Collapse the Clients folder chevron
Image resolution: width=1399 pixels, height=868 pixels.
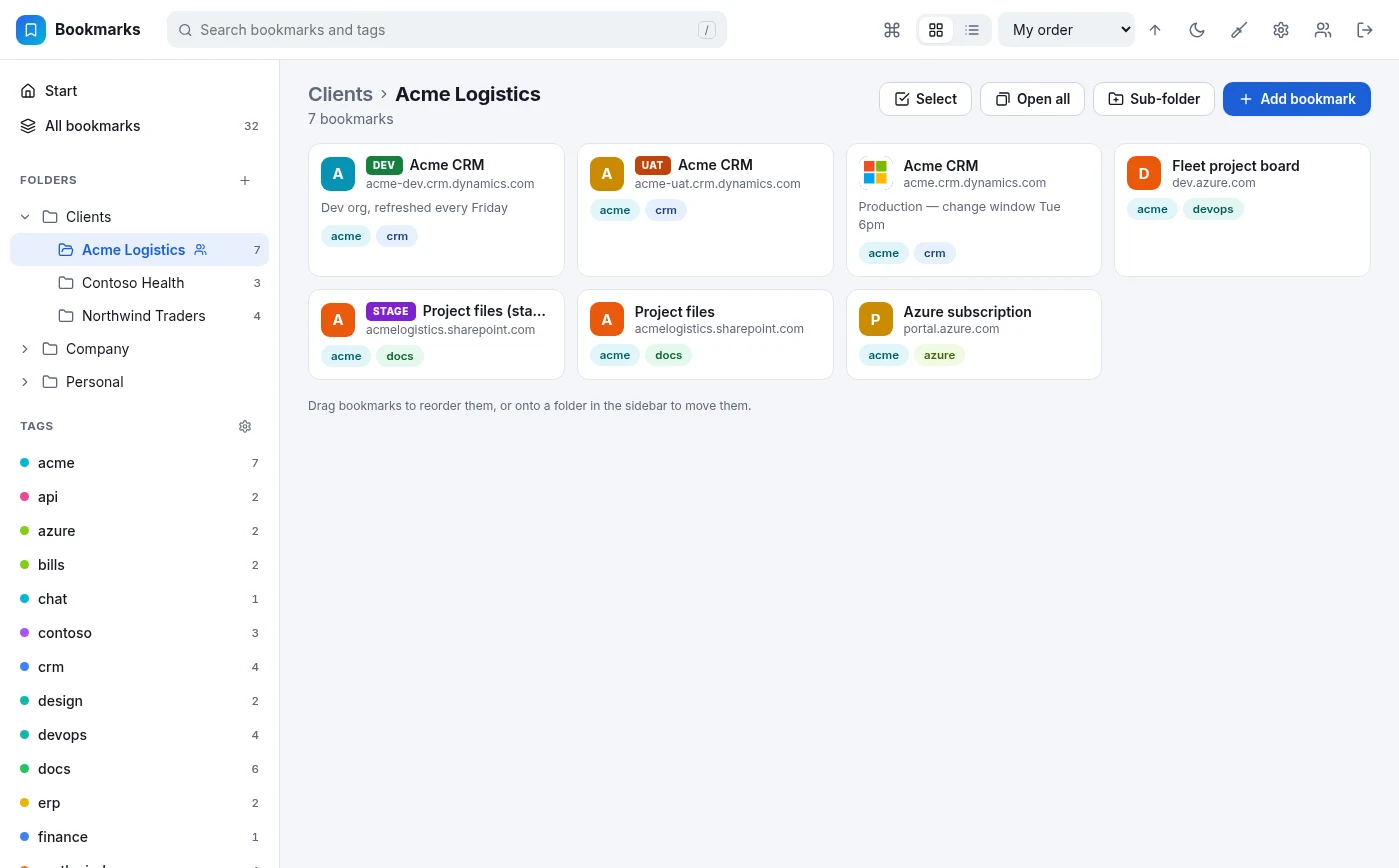(x=25, y=217)
